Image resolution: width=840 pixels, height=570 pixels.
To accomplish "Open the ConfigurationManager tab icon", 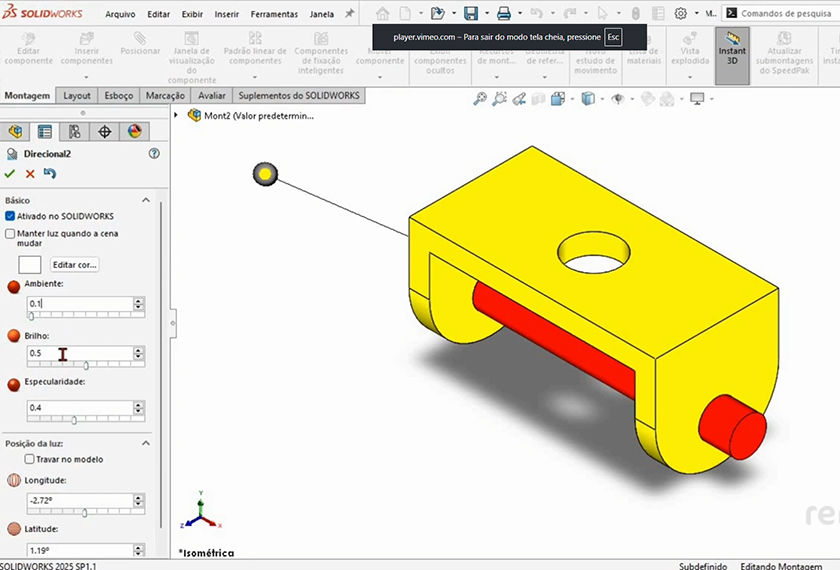I will pyautogui.click(x=75, y=132).
